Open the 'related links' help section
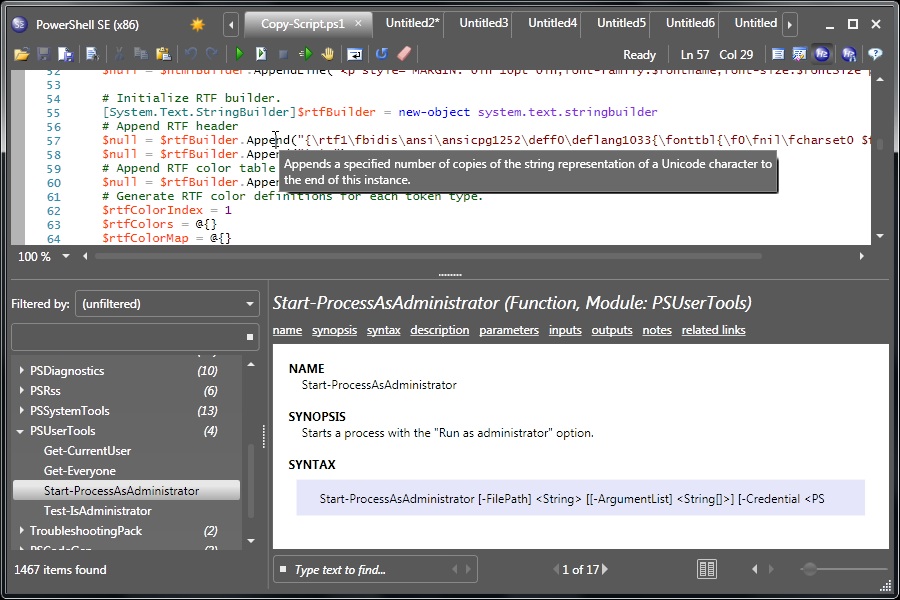 coord(713,330)
